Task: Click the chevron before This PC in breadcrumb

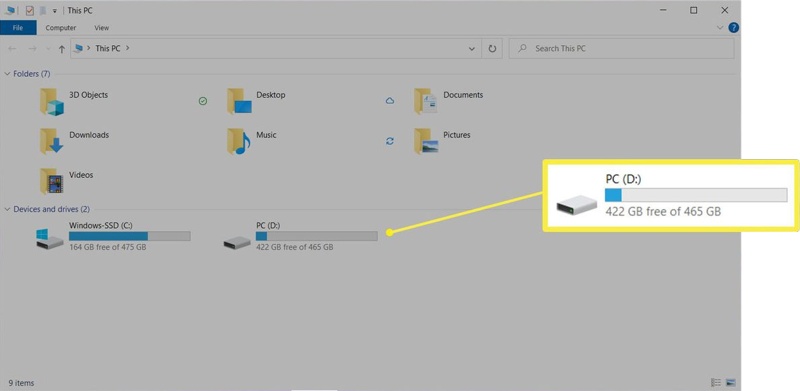Action: tap(89, 48)
